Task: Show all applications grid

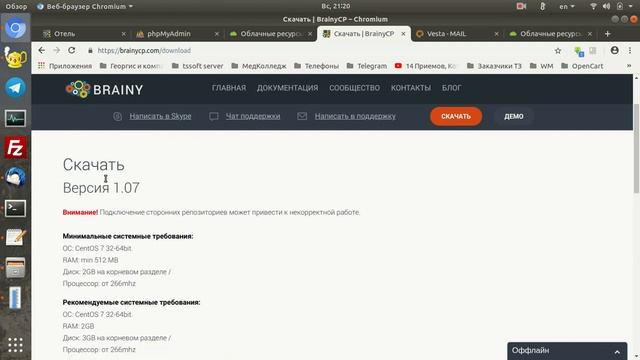Action: [x=16, y=345]
